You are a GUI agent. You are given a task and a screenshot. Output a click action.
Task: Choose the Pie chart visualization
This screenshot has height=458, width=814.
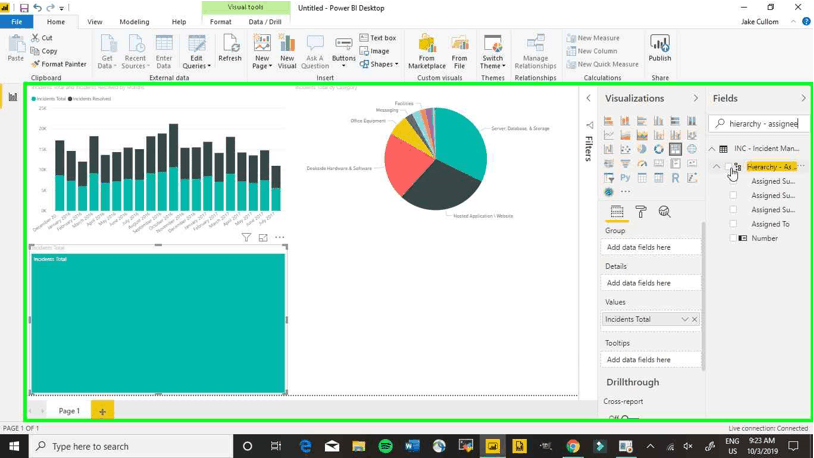click(x=642, y=149)
